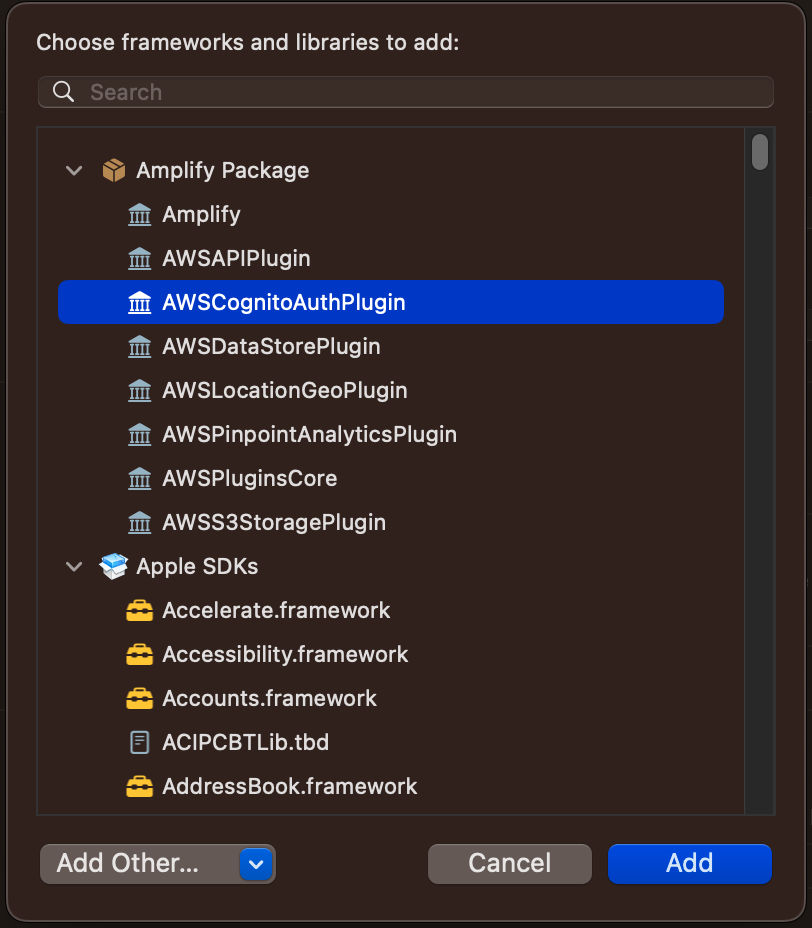This screenshot has height=928, width=812.
Task: Select the AWSPluginsCore library
Action: [x=391, y=478]
